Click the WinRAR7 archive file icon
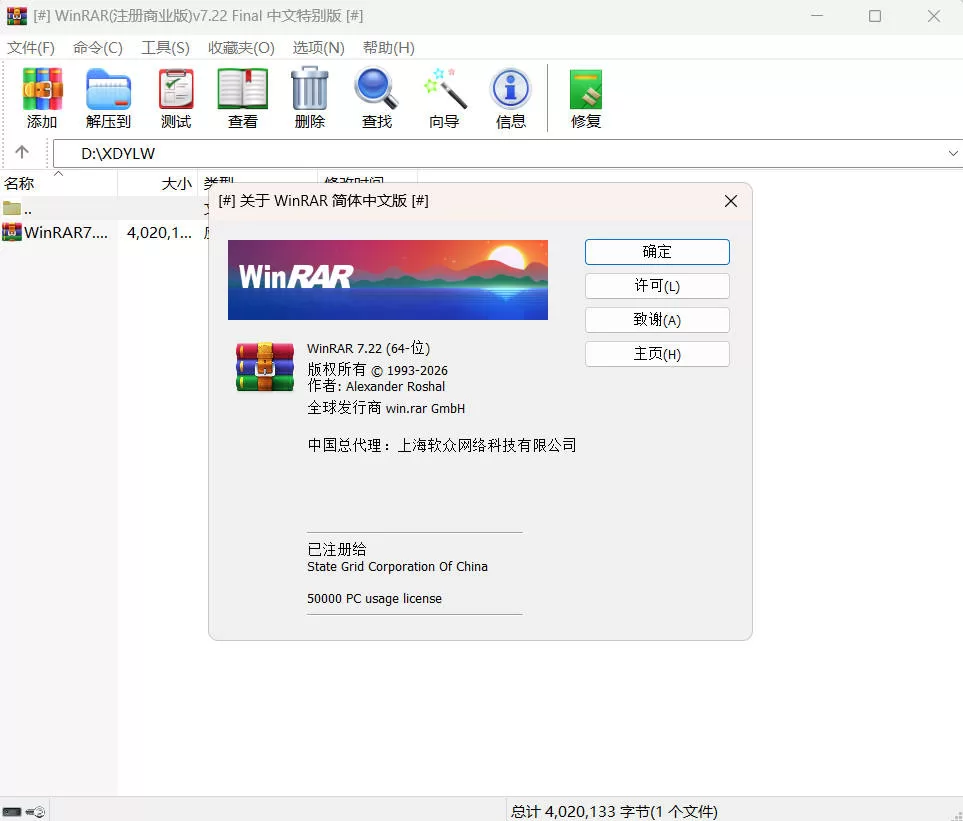 (12, 232)
